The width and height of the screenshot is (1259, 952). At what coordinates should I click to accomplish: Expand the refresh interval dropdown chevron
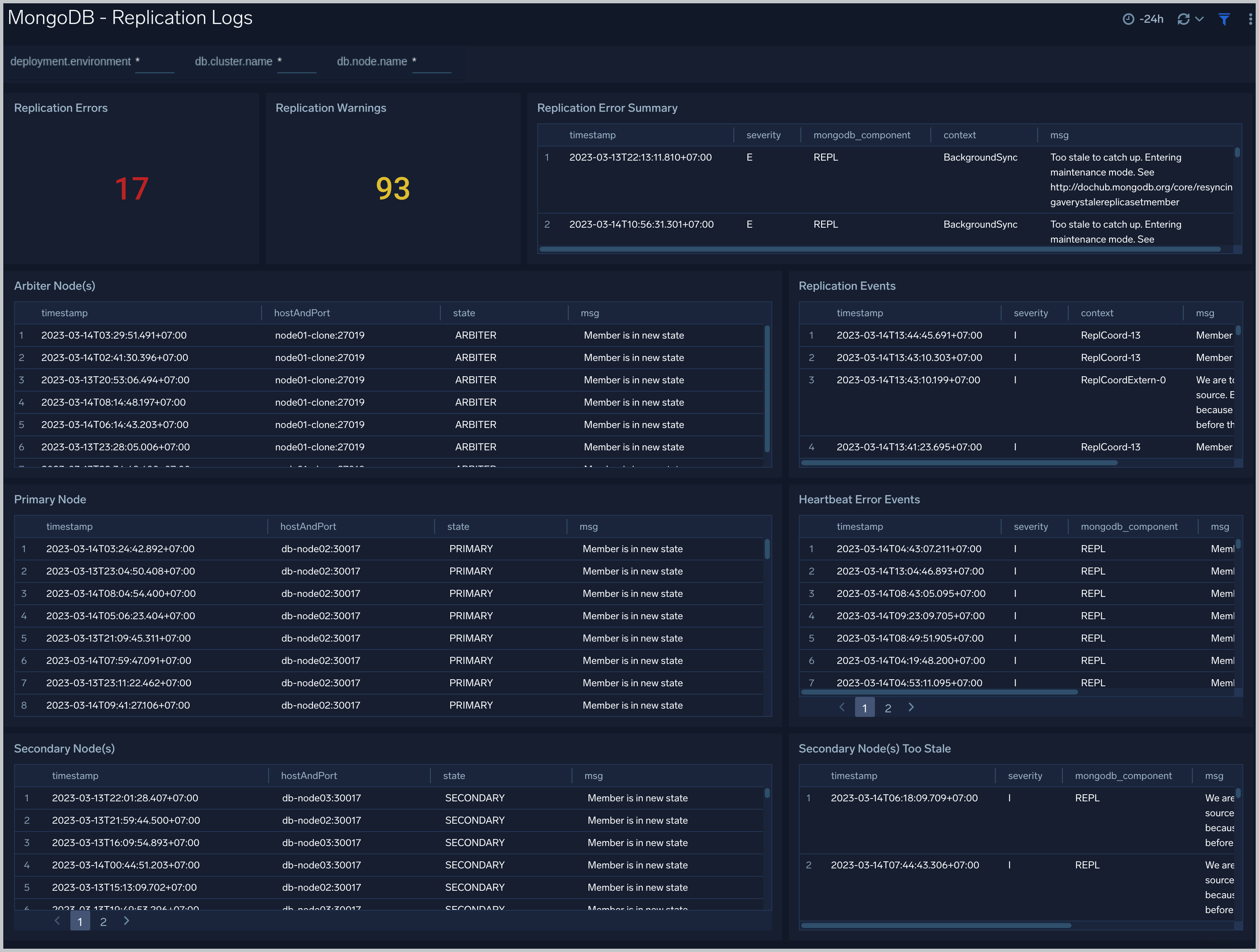1199,19
